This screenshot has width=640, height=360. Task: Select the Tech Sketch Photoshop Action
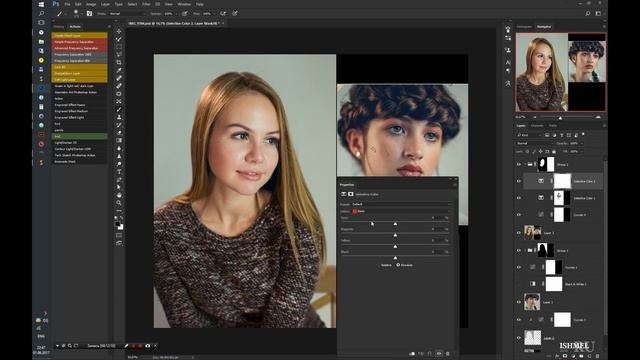click(x=80, y=155)
